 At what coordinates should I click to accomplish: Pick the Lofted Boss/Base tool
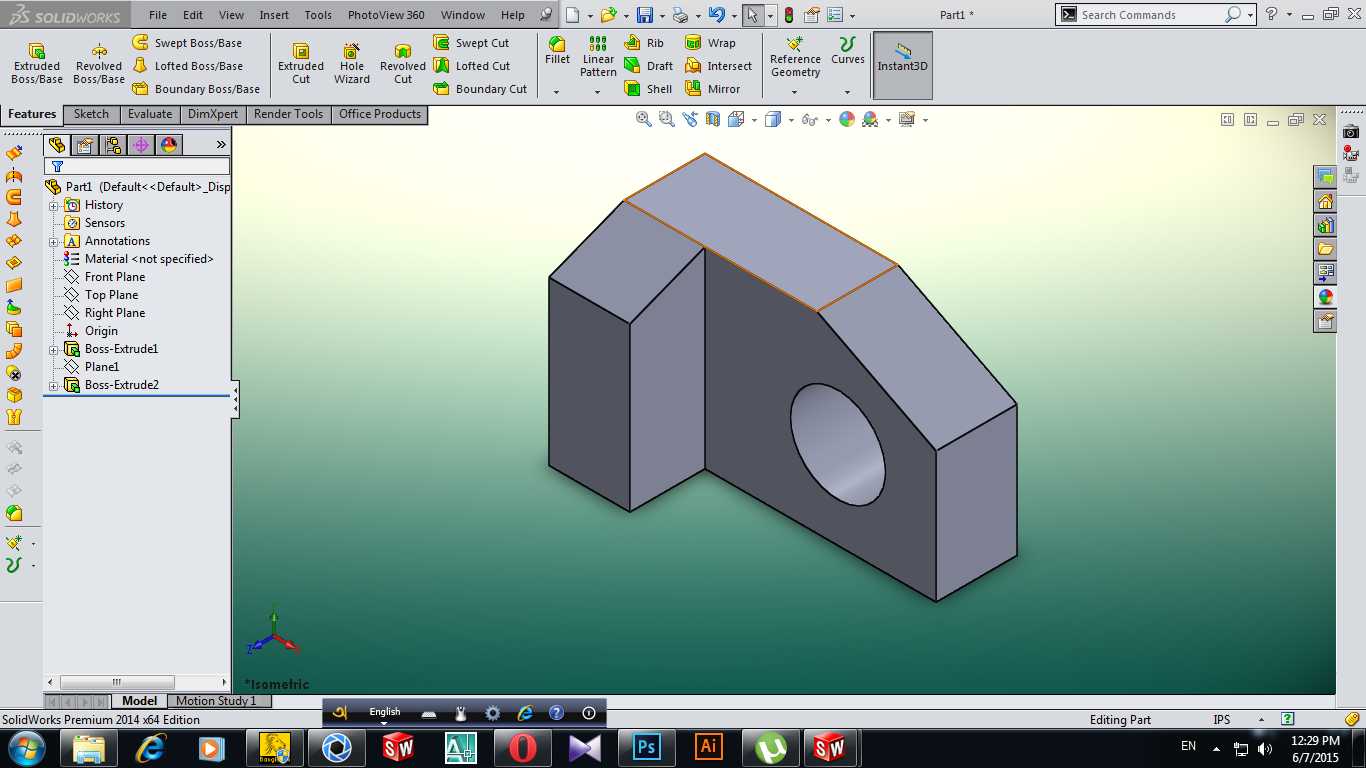(187, 66)
